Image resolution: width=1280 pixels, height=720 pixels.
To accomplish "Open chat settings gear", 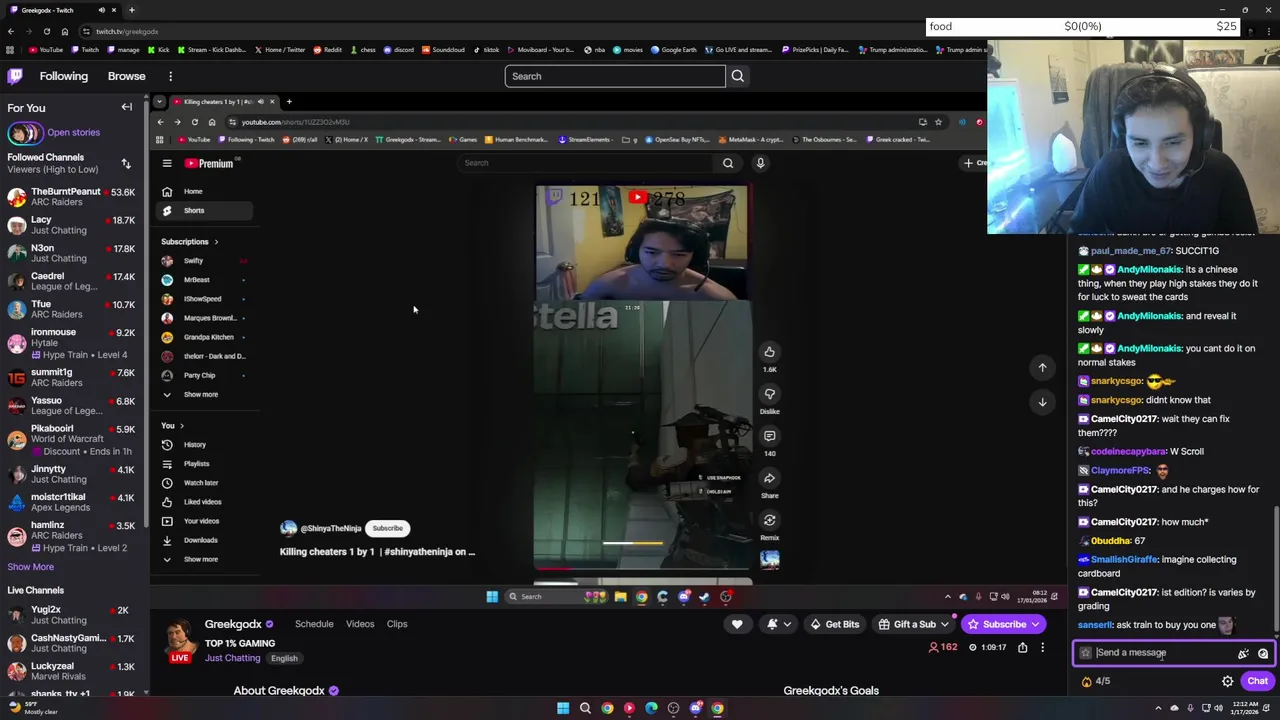I will click(1227, 681).
